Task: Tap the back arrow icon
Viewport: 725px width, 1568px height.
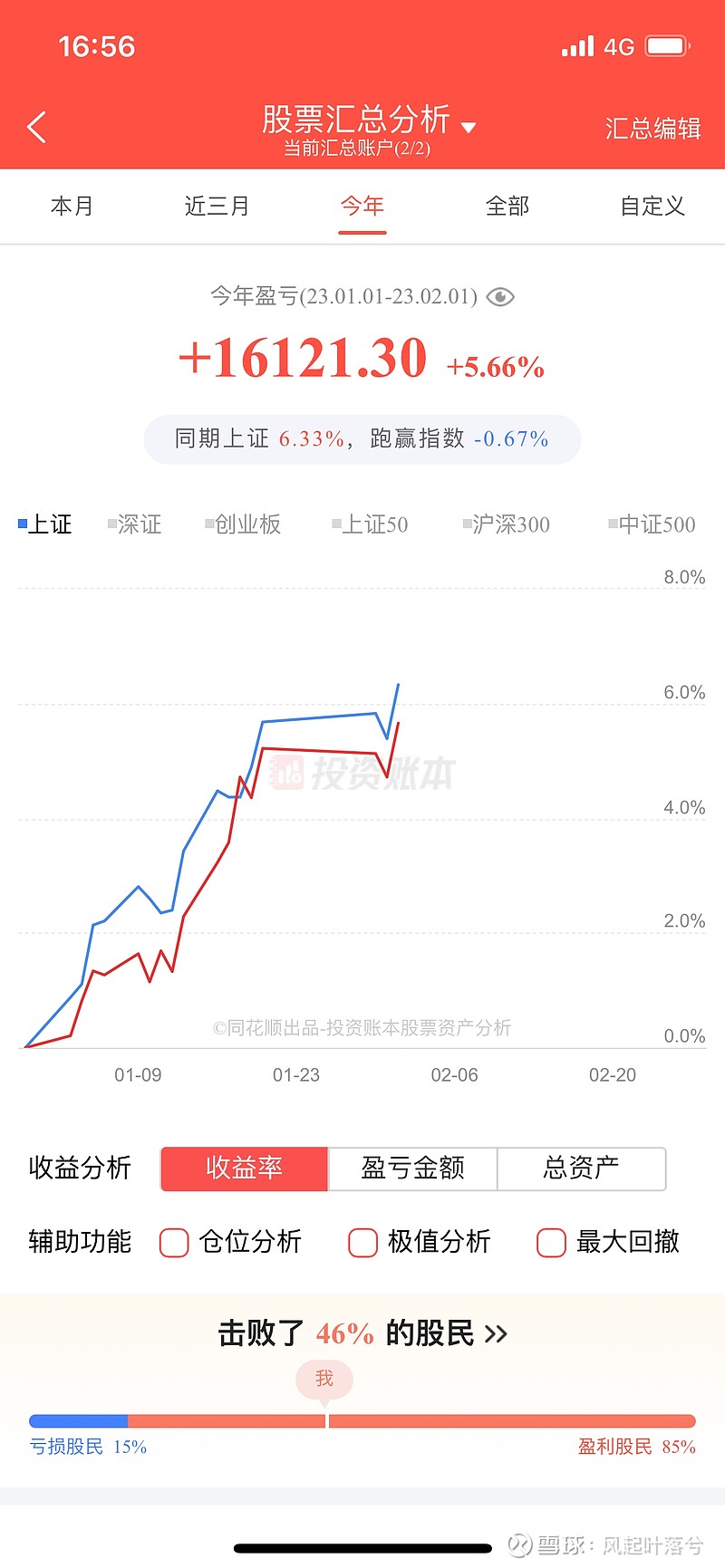Action: 36,128
